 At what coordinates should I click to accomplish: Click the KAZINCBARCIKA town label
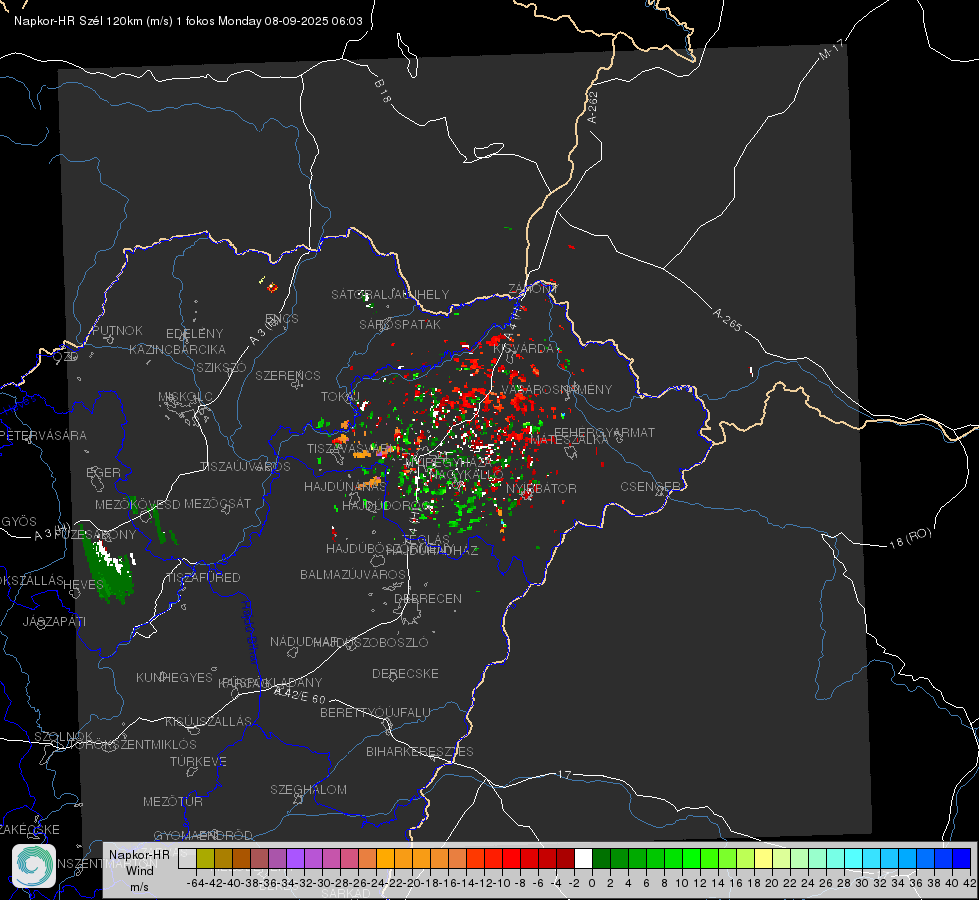(x=177, y=349)
